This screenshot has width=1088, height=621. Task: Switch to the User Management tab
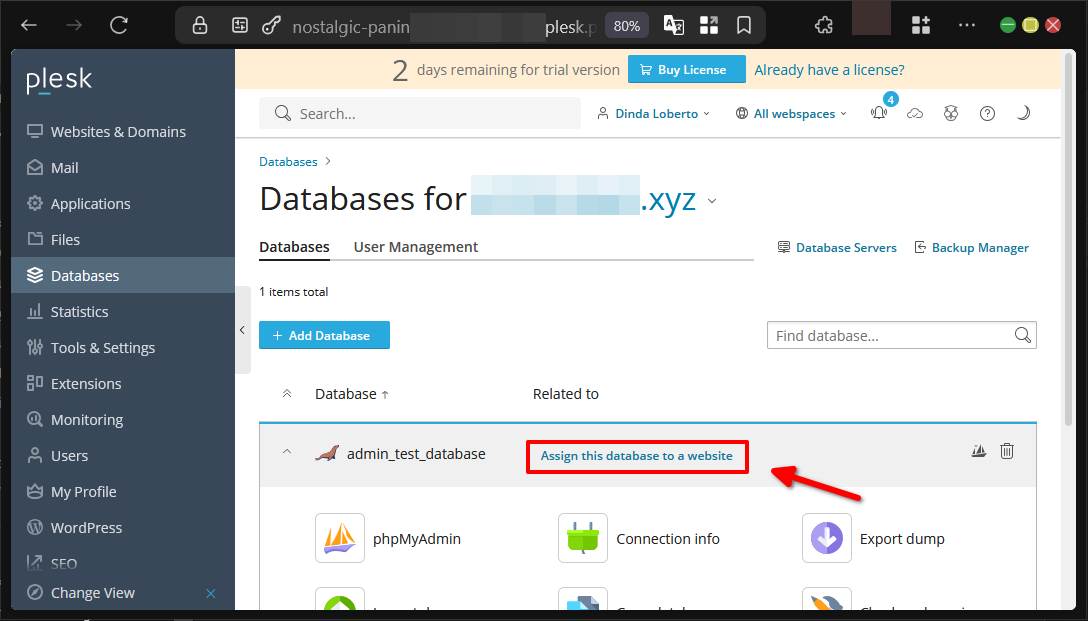pos(415,246)
